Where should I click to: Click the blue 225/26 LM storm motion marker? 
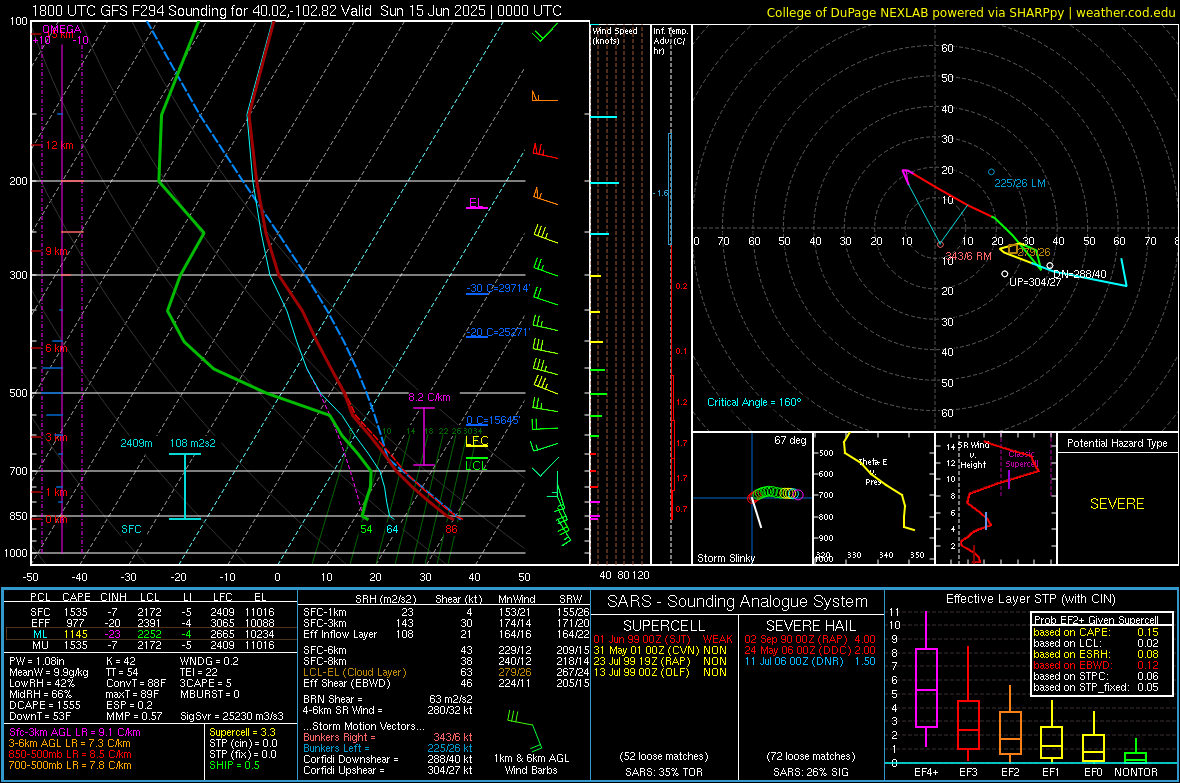pos(991,172)
